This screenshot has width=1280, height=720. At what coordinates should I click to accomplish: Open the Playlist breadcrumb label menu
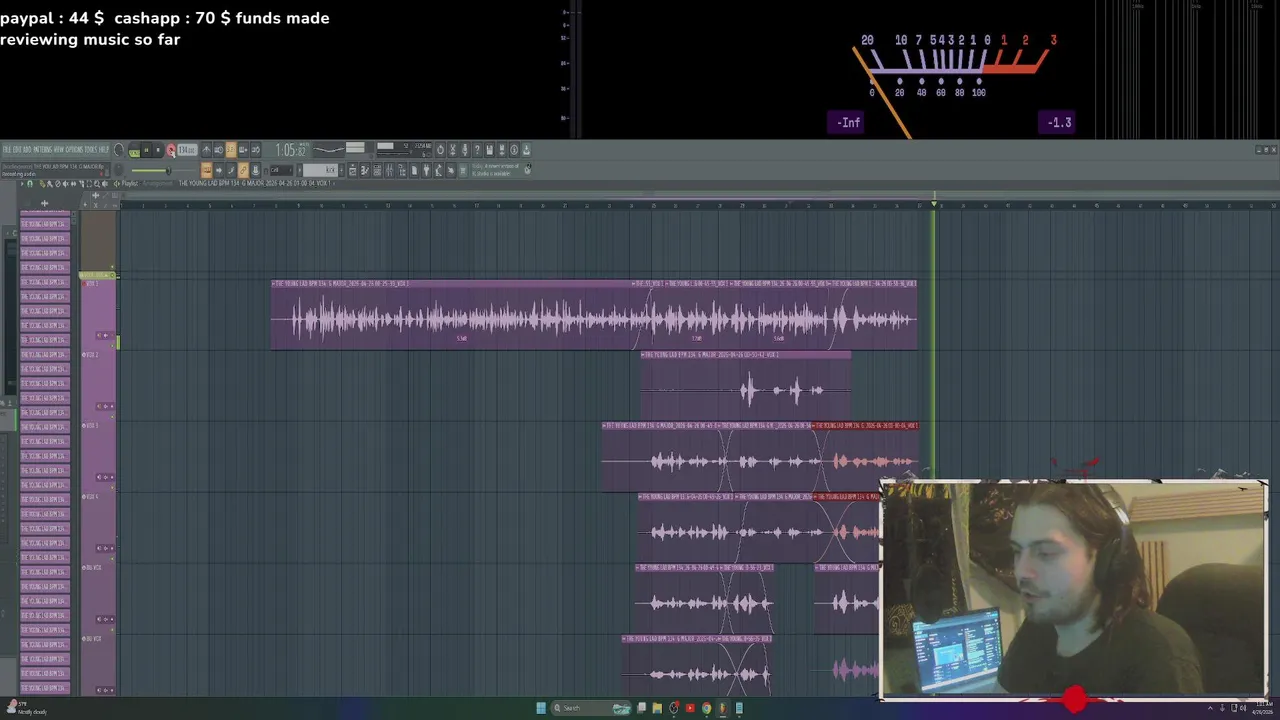point(130,184)
